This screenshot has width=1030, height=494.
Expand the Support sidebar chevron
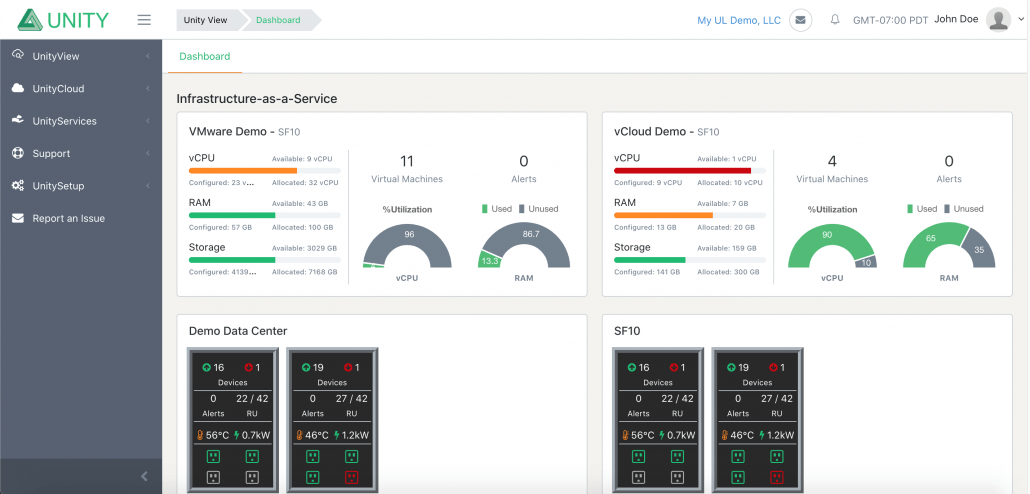click(148, 154)
